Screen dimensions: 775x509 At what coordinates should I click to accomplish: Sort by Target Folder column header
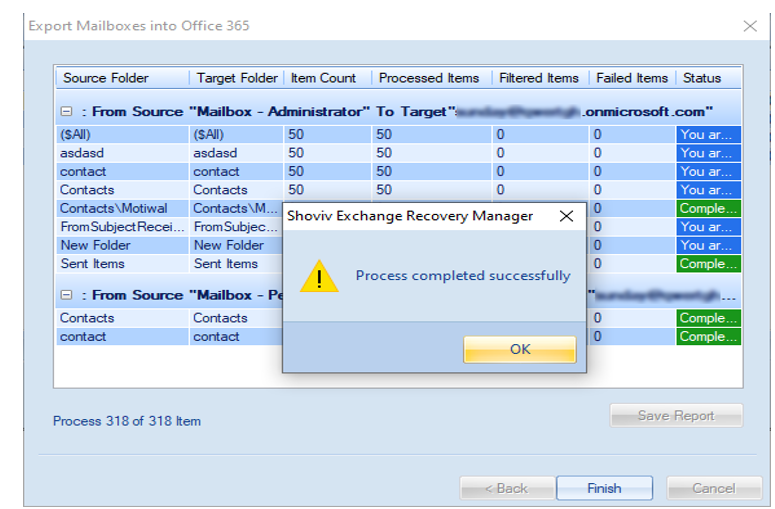pyautogui.click(x=237, y=78)
